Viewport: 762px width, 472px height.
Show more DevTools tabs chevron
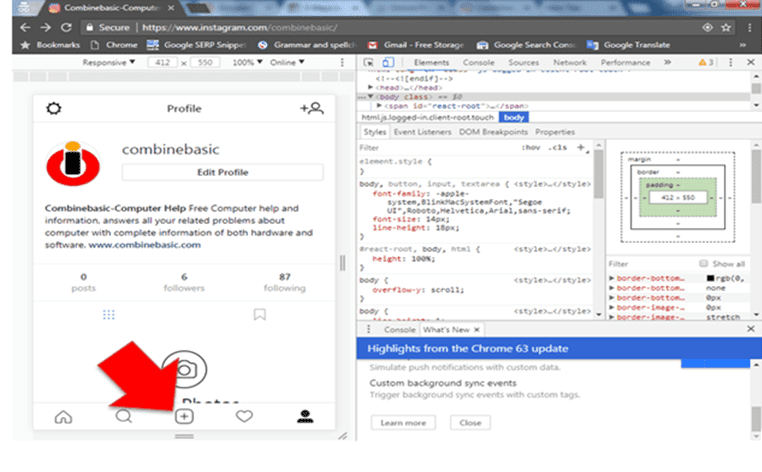pyautogui.click(x=668, y=62)
